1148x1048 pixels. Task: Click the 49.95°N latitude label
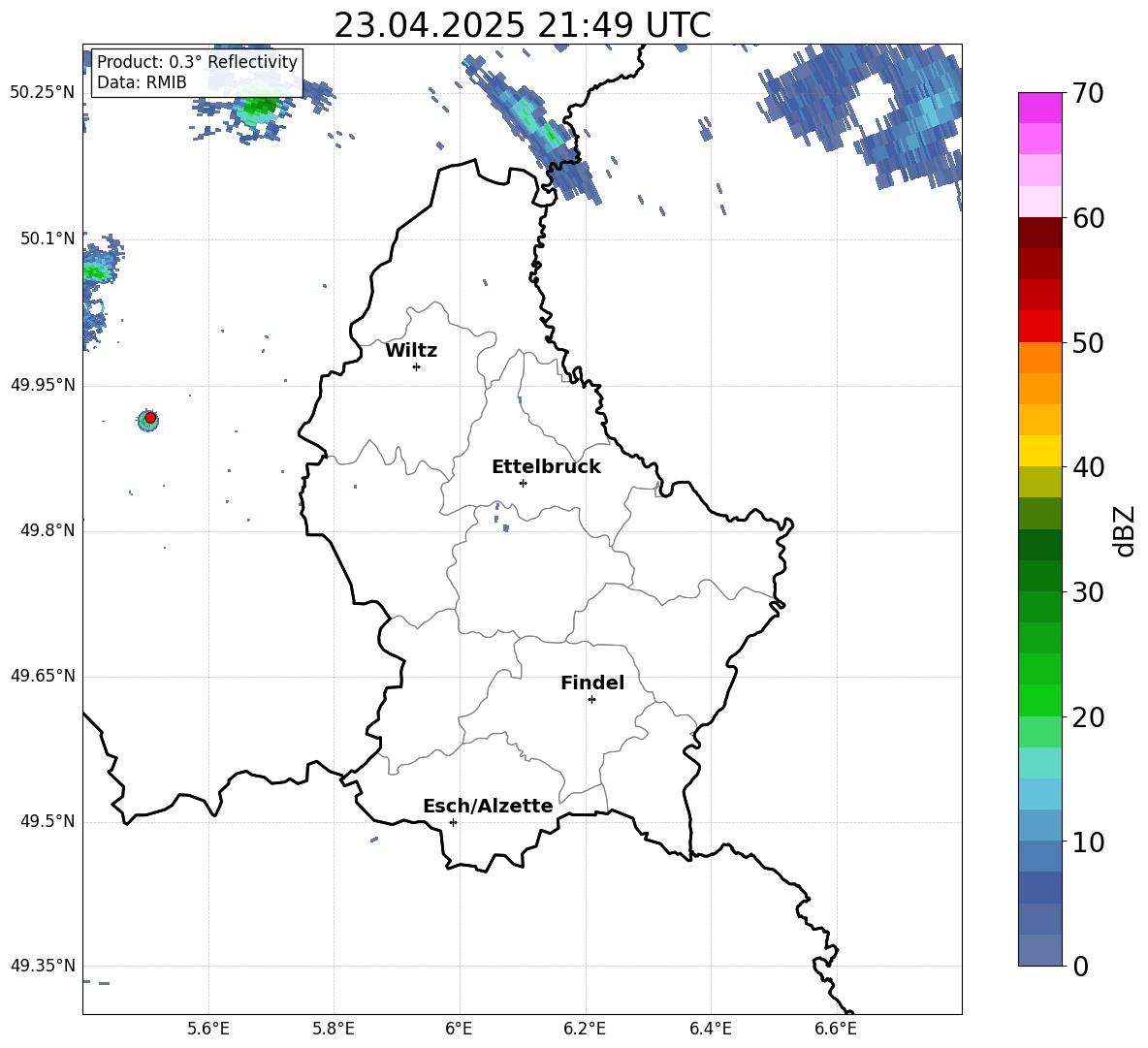click(43, 384)
